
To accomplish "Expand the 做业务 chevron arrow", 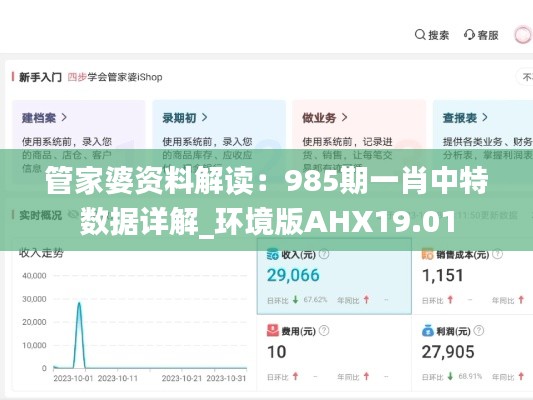I will coord(344,118).
